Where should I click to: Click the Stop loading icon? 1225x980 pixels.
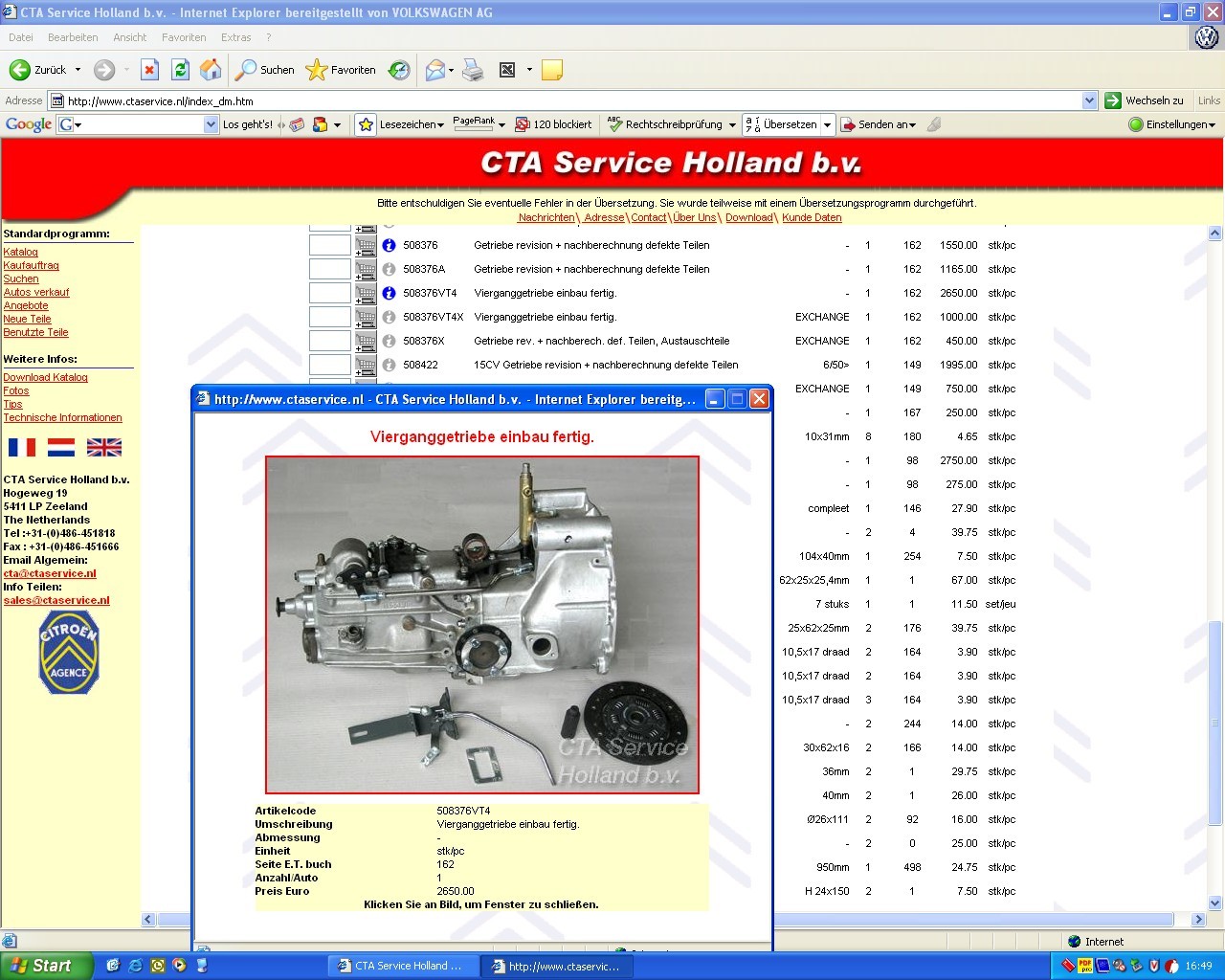coord(149,70)
